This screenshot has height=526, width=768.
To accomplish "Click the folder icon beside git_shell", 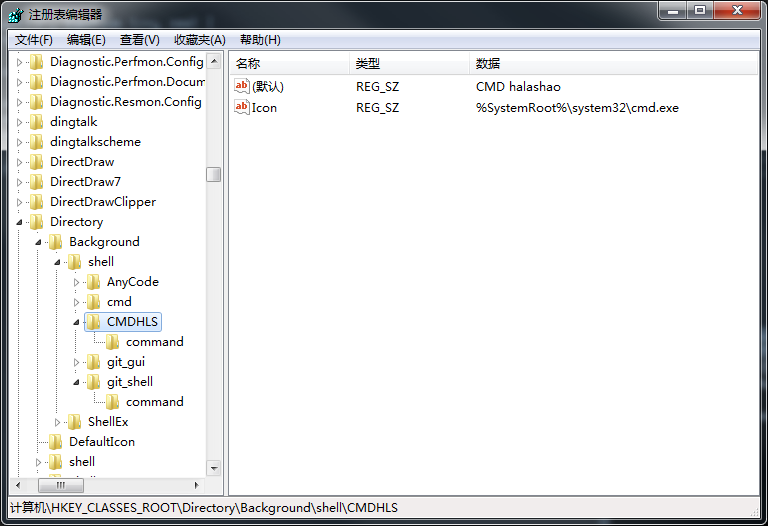I will click(x=94, y=382).
